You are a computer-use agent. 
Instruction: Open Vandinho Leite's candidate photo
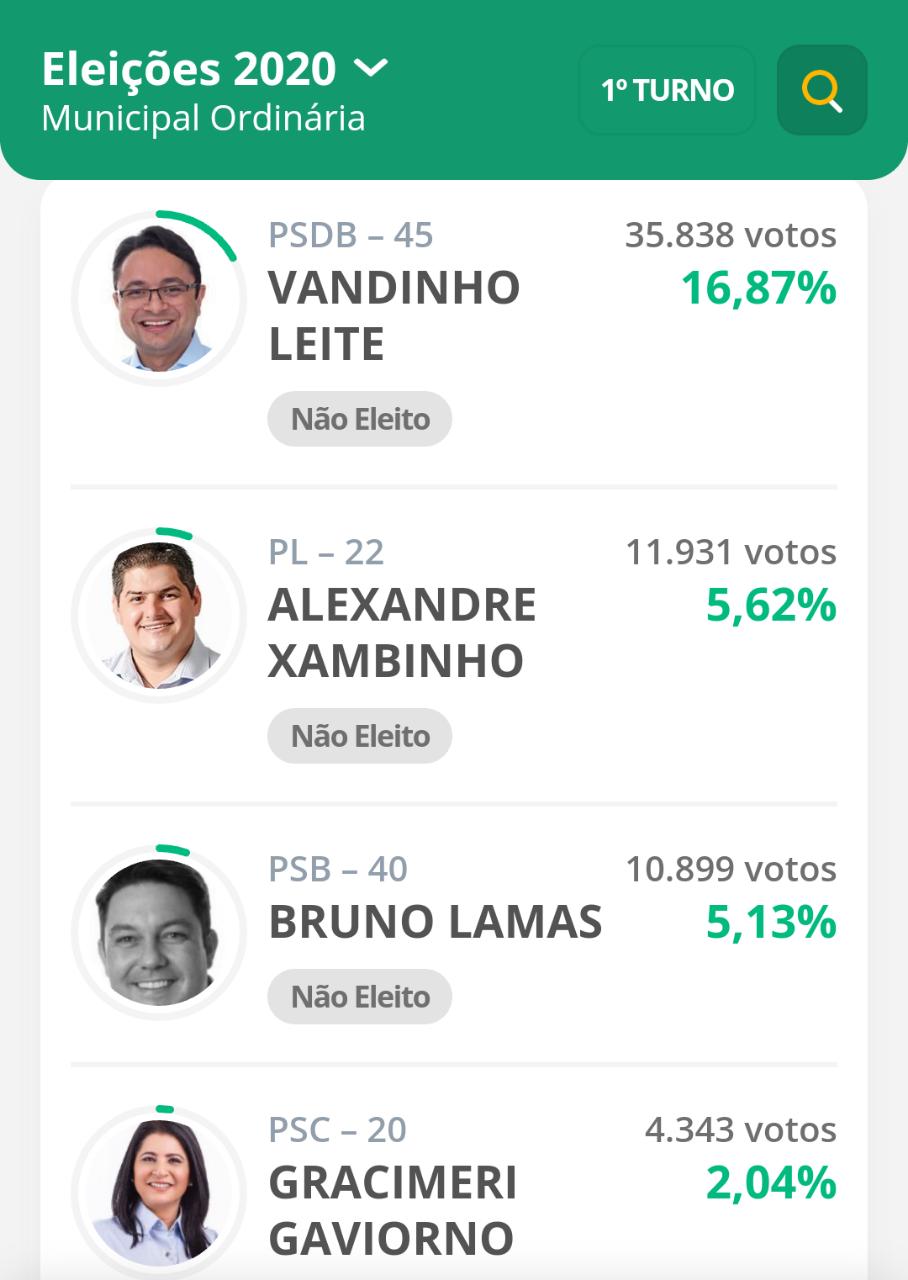click(x=158, y=297)
